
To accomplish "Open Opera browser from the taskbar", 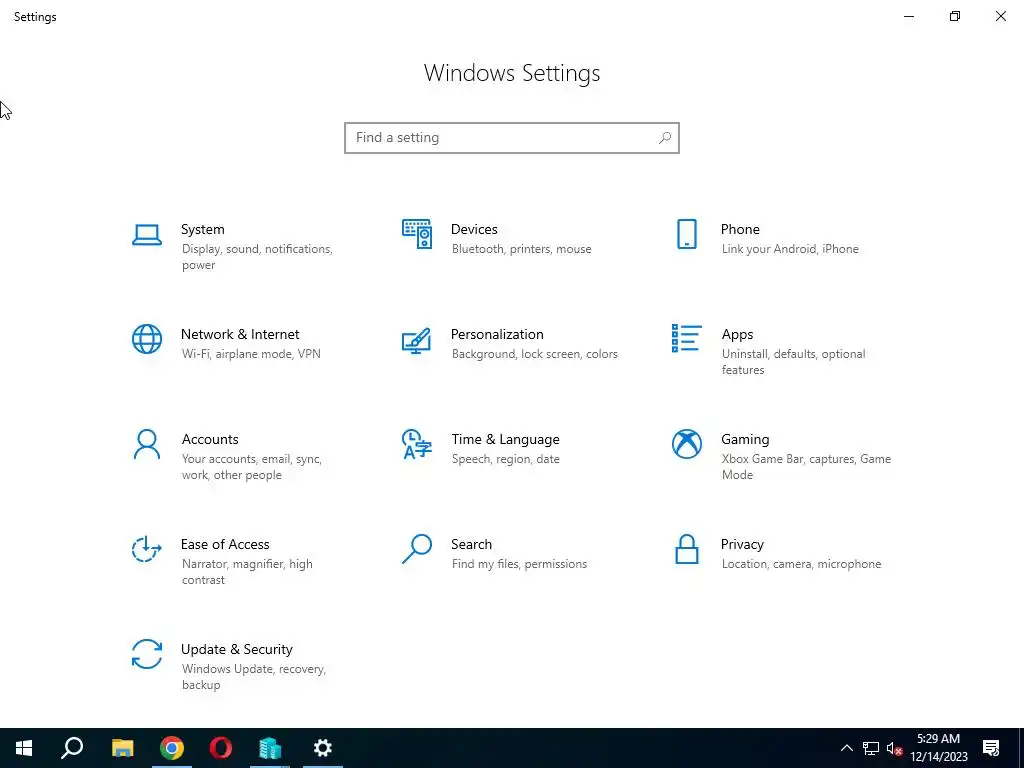I will click(221, 748).
